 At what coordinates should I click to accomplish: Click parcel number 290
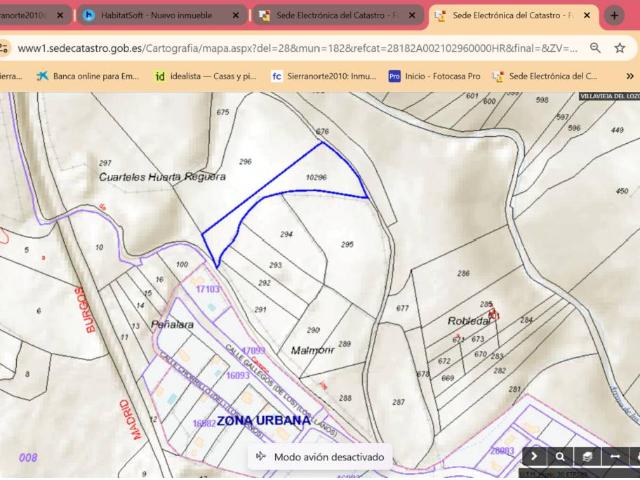(x=313, y=330)
